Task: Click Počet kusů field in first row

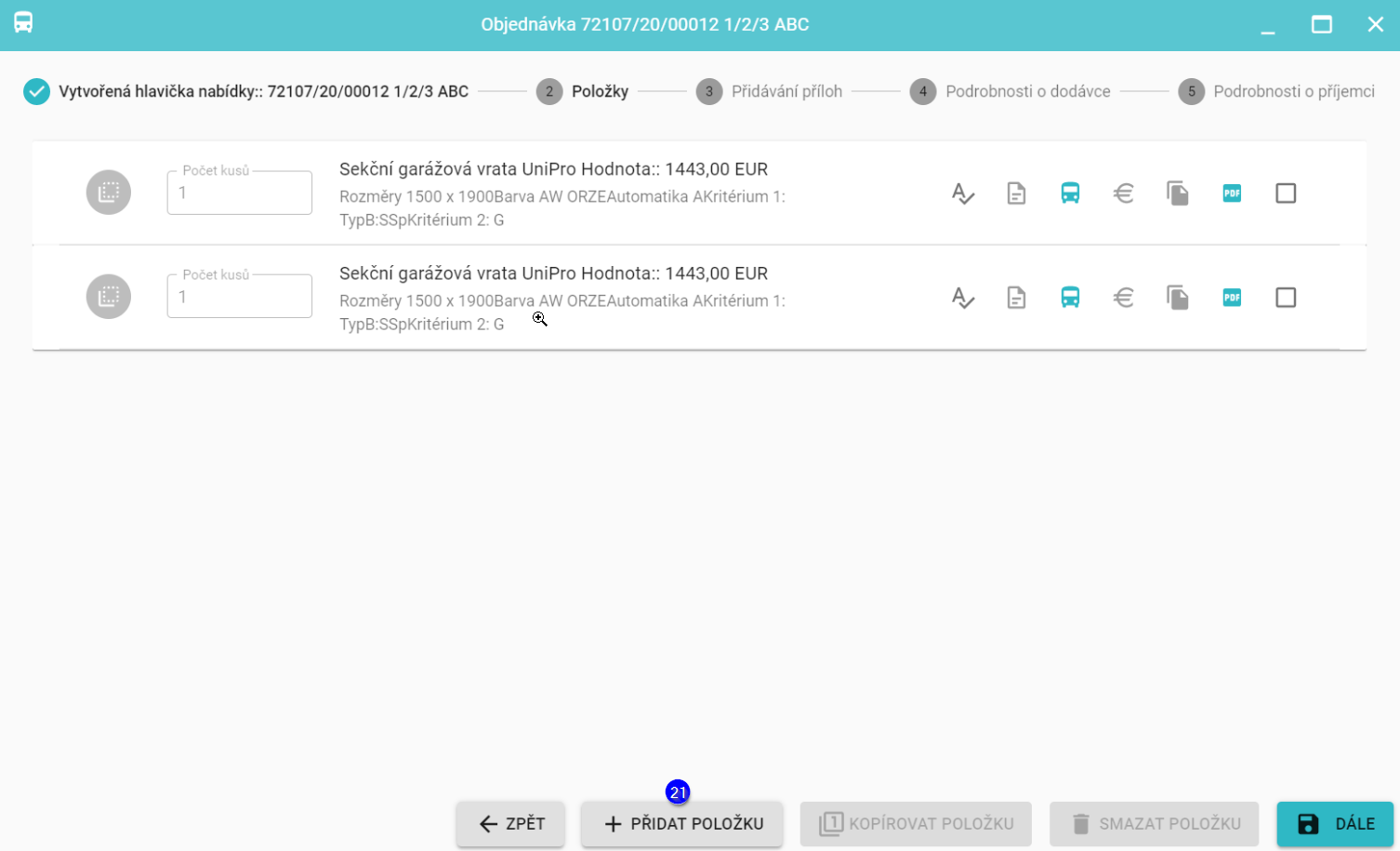Action: click(240, 193)
